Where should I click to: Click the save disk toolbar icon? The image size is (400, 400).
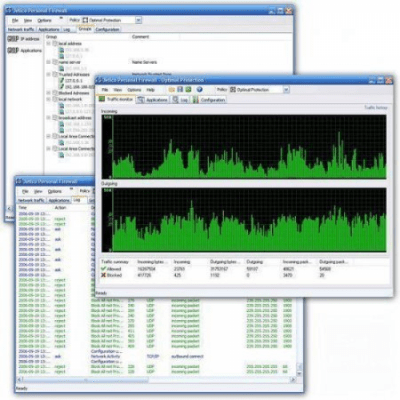pos(180,89)
